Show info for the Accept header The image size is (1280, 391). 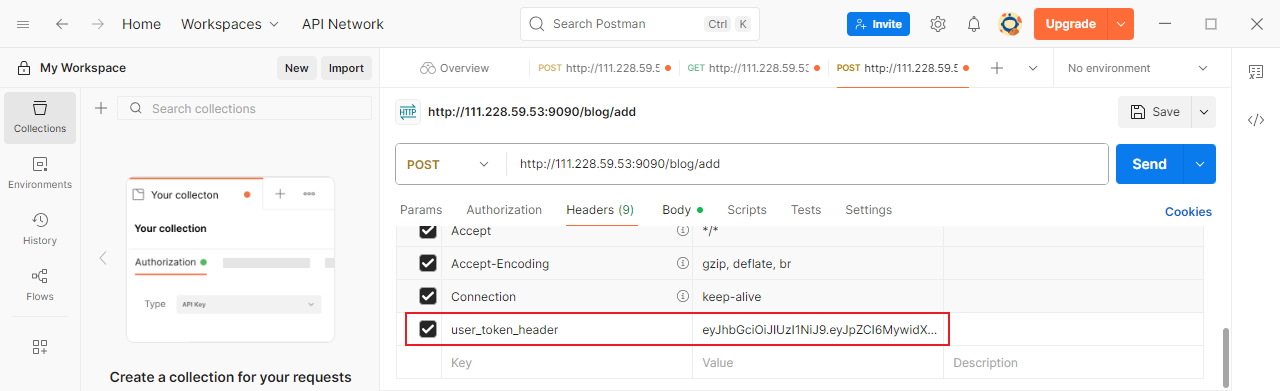(x=684, y=231)
